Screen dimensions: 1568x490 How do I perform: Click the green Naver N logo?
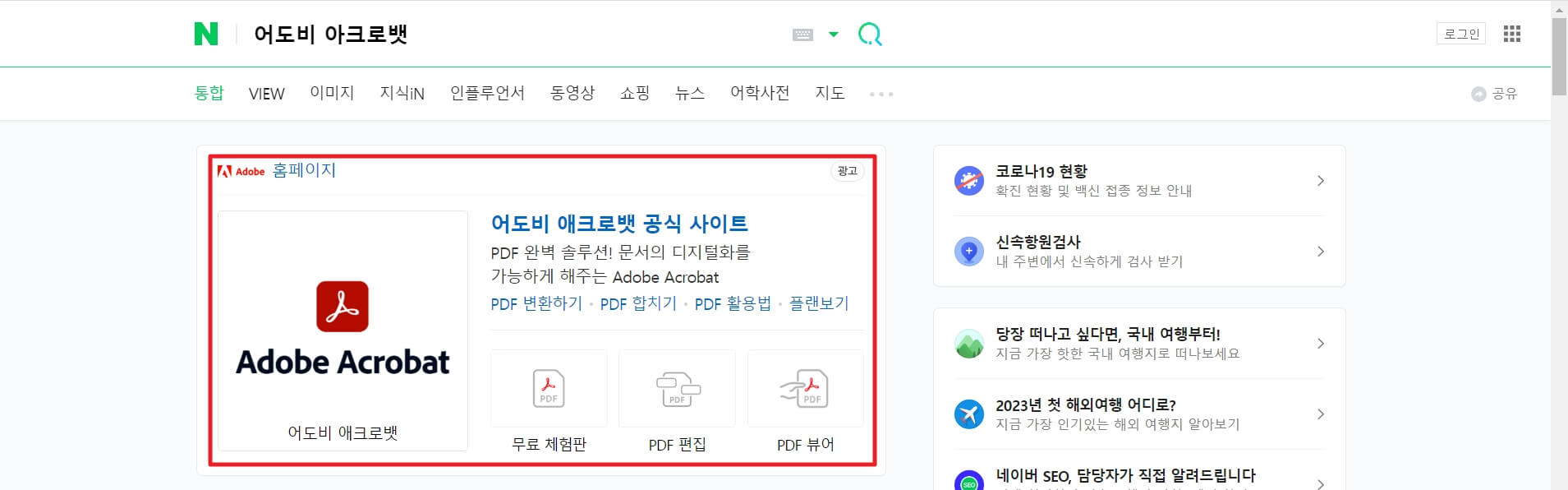(x=206, y=34)
